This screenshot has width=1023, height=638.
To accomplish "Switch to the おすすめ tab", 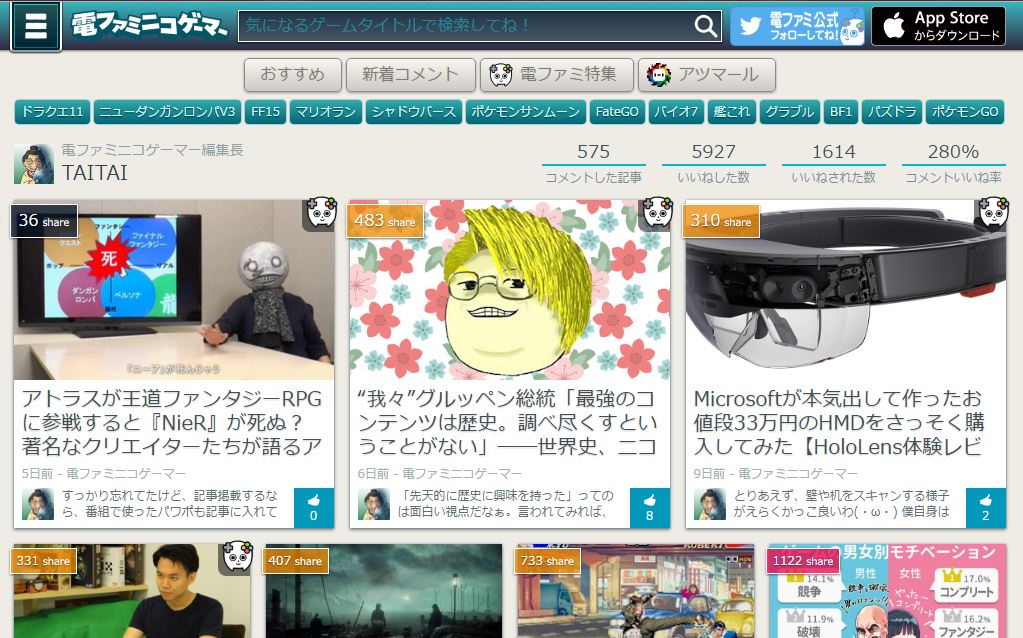I will (x=292, y=74).
